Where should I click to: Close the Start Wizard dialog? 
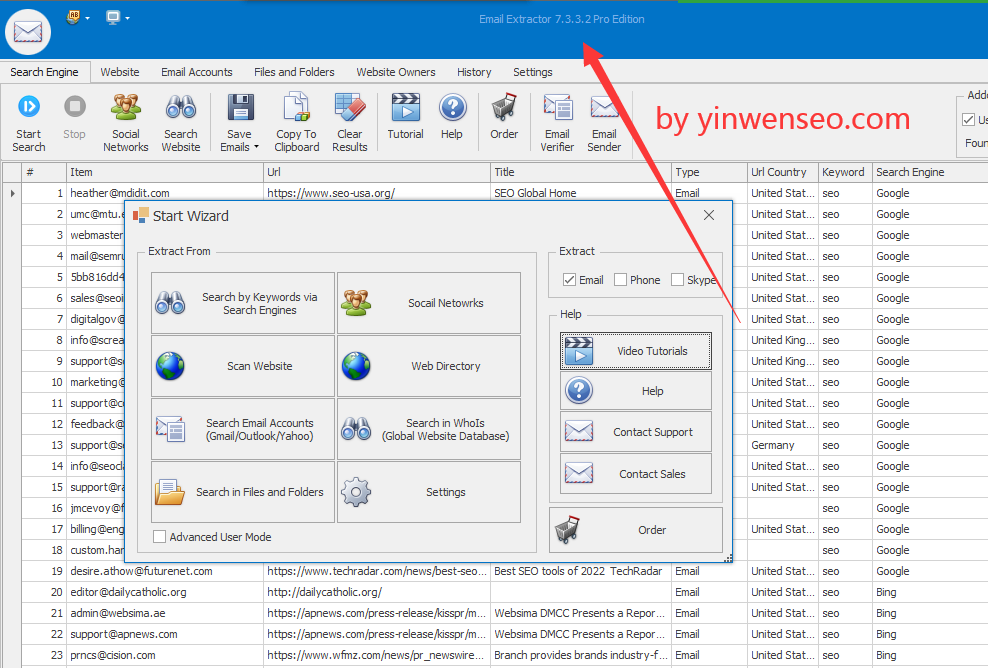click(709, 216)
